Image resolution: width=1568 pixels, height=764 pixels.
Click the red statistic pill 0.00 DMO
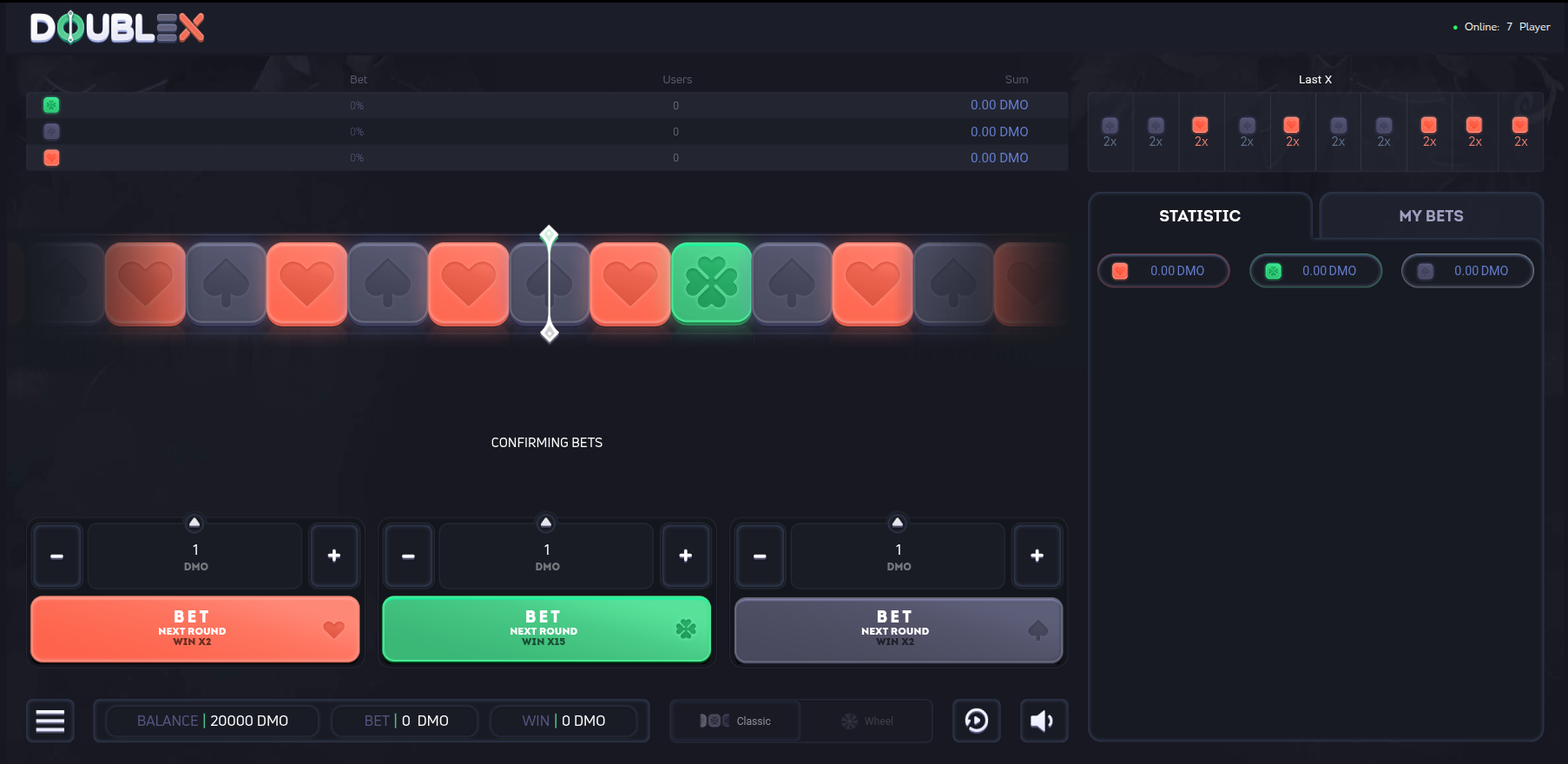pyautogui.click(x=1163, y=271)
